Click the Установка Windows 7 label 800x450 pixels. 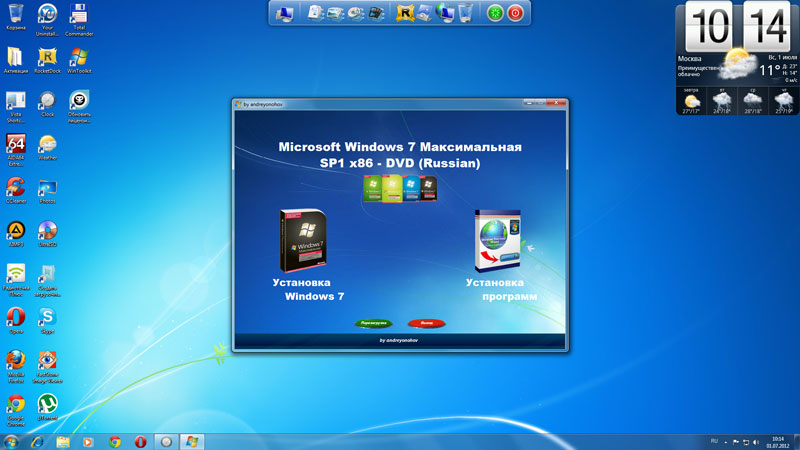(x=308, y=290)
